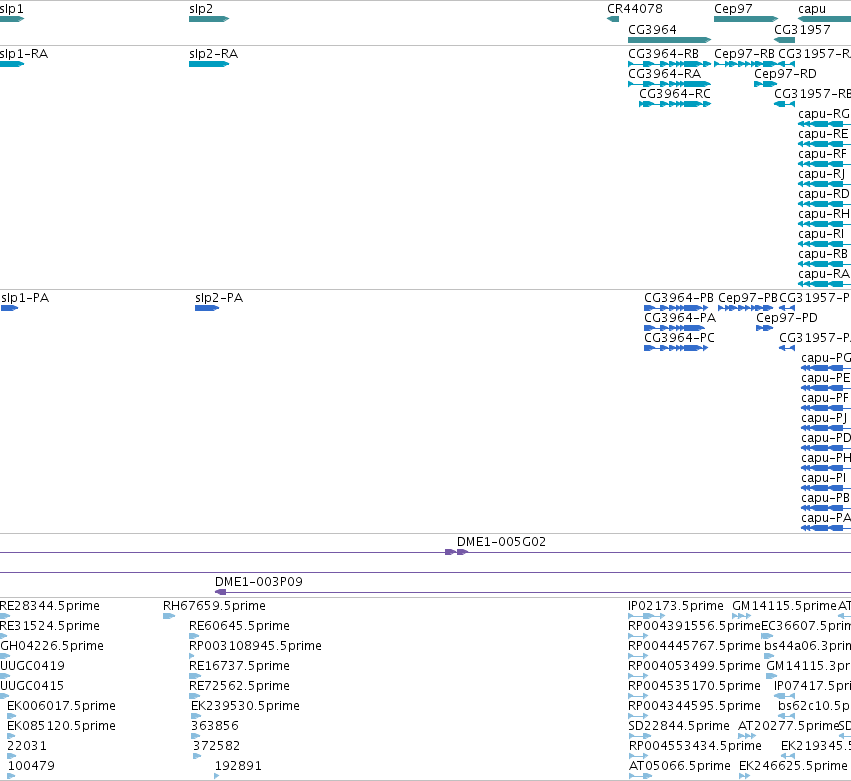The image size is (851, 781).
Task: Click the capu-PI protein label
Action: [823, 478]
